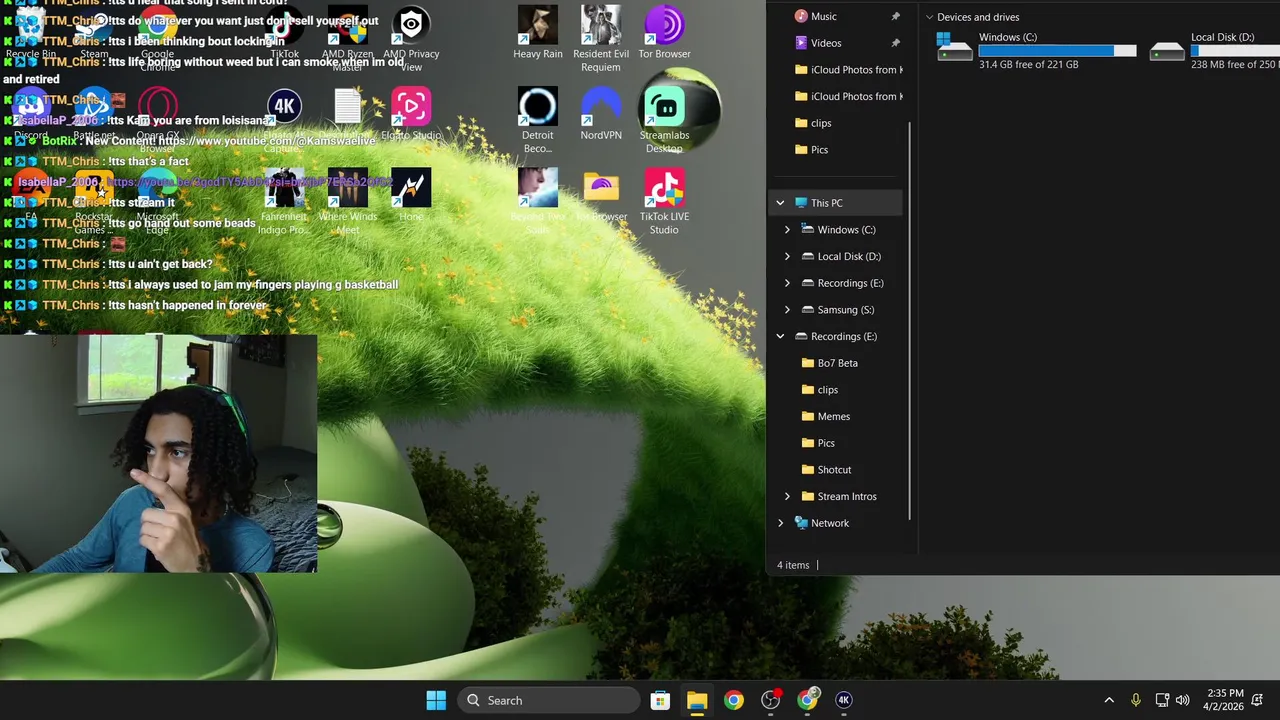The height and width of the screenshot is (720, 1280).
Task: Click the taskbar Search box
Action: click(x=549, y=700)
